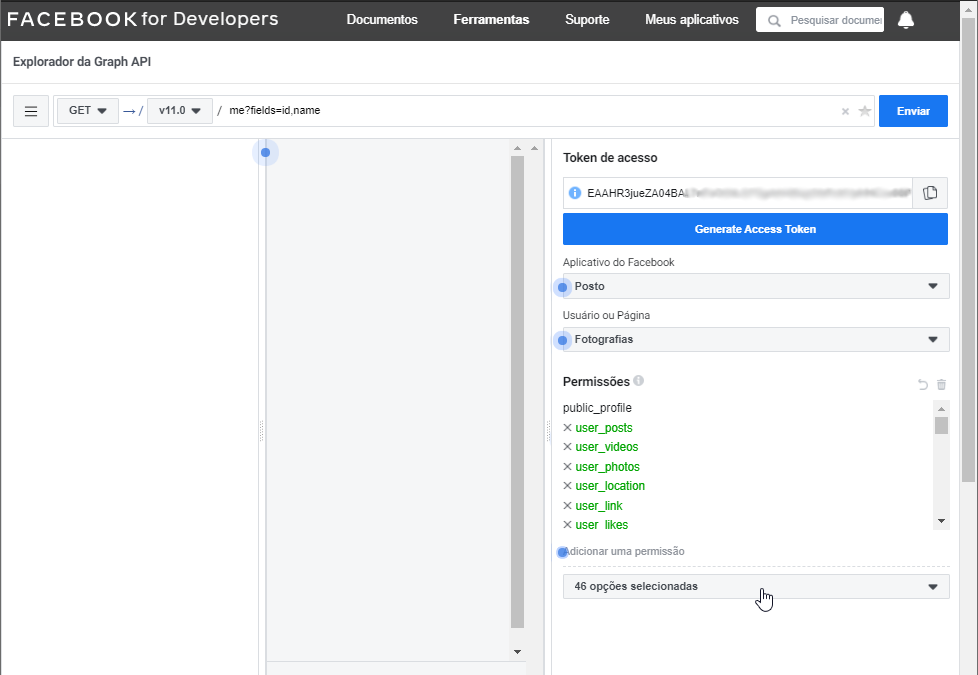Open the notifications bell
The height and width of the screenshot is (675, 978).
pos(906,20)
